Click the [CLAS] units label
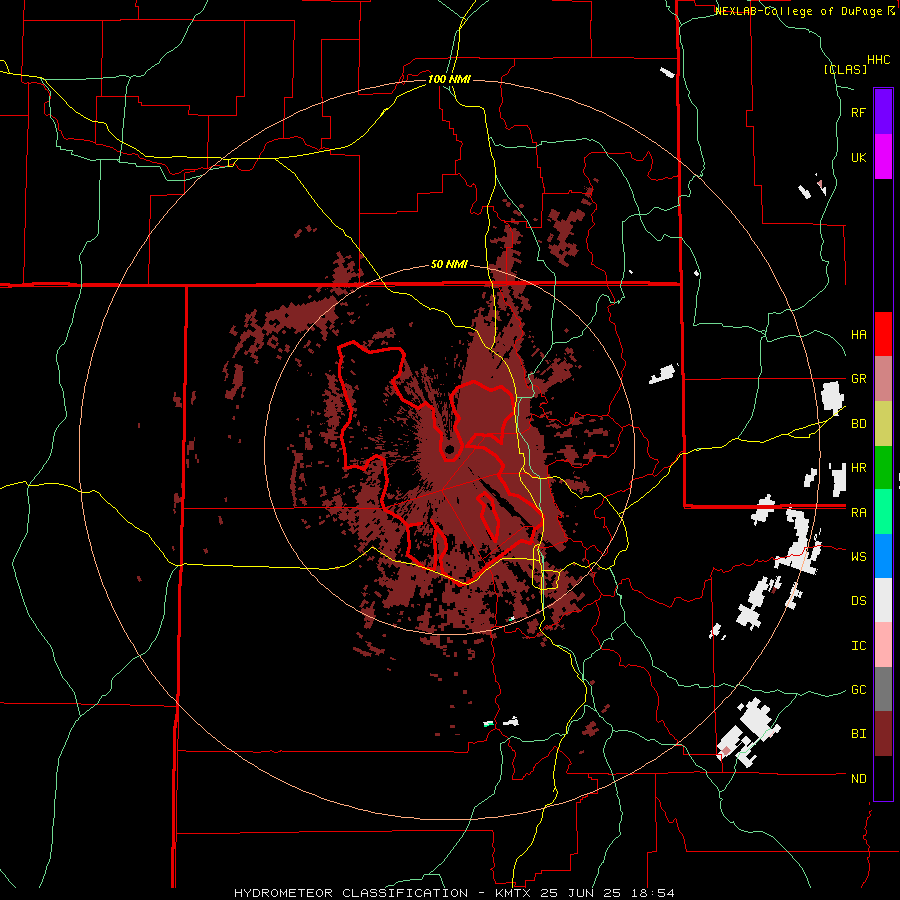 point(845,69)
